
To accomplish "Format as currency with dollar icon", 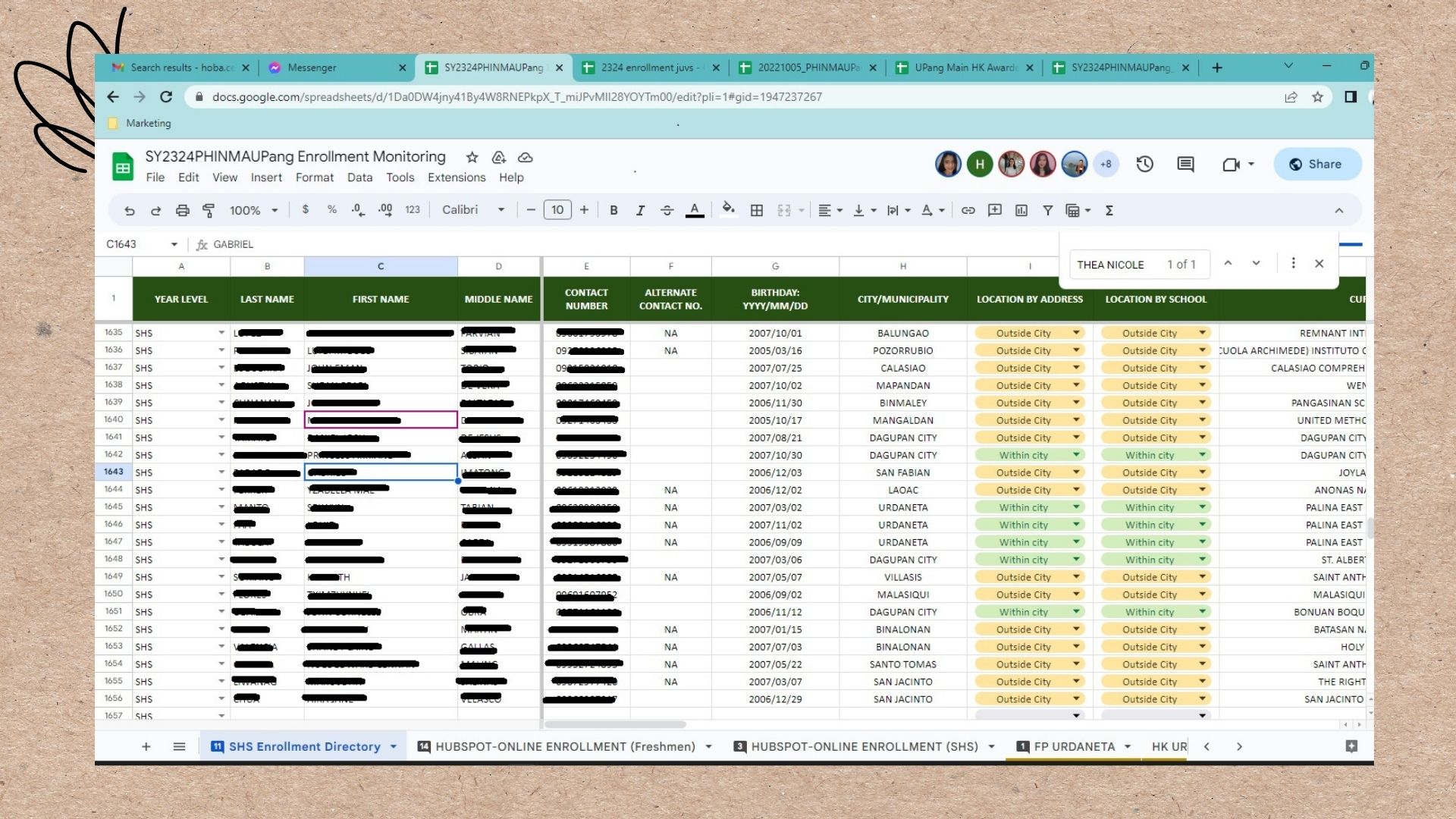I will coord(306,210).
